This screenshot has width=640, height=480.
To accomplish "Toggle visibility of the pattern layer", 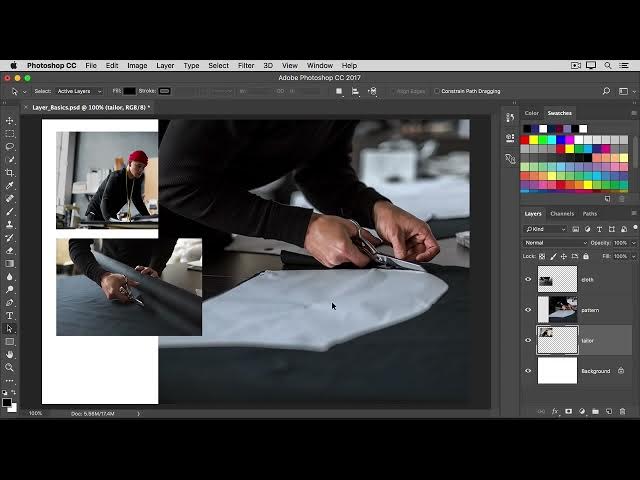I will pos(528,310).
